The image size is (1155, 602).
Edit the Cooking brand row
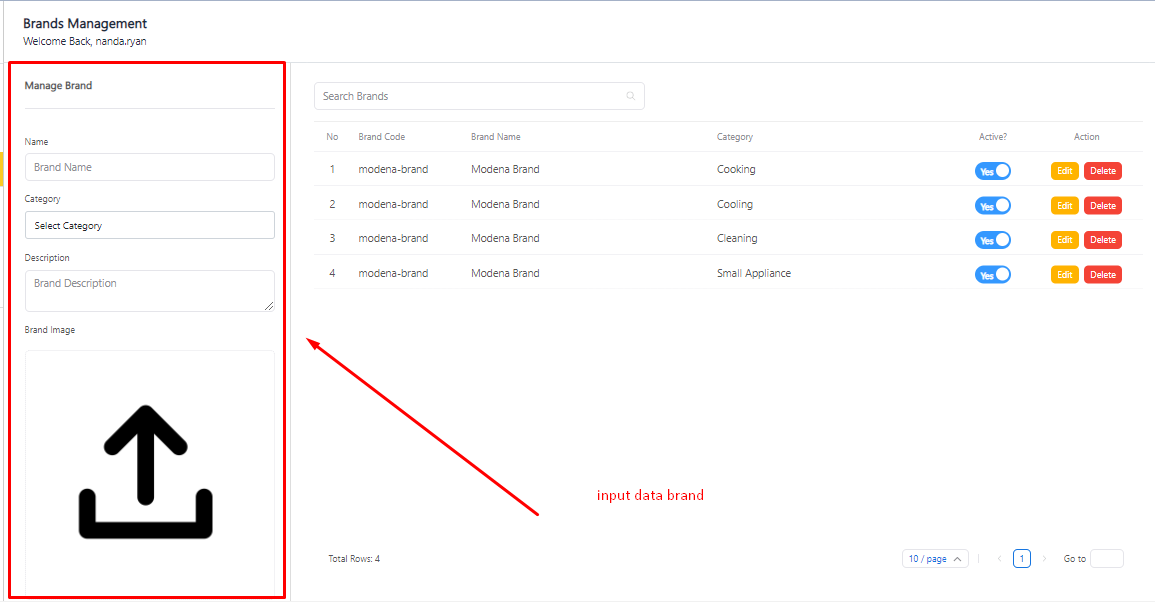click(1064, 171)
